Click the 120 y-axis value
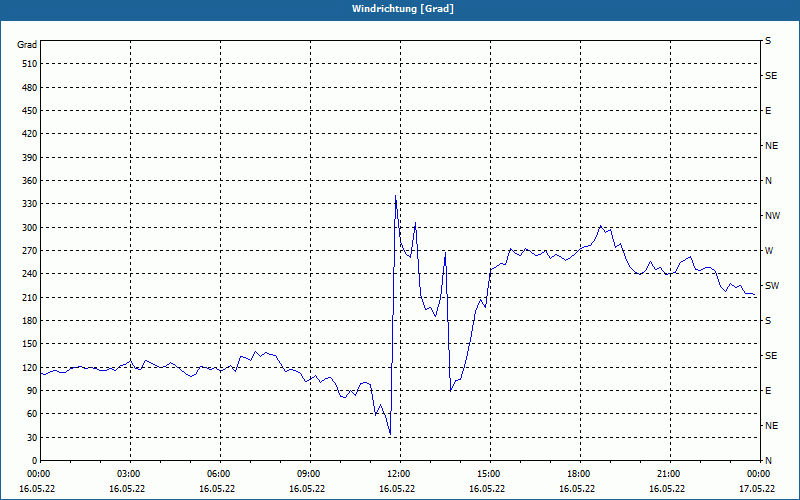This screenshot has height=500, width=800. tap(30, 367)
